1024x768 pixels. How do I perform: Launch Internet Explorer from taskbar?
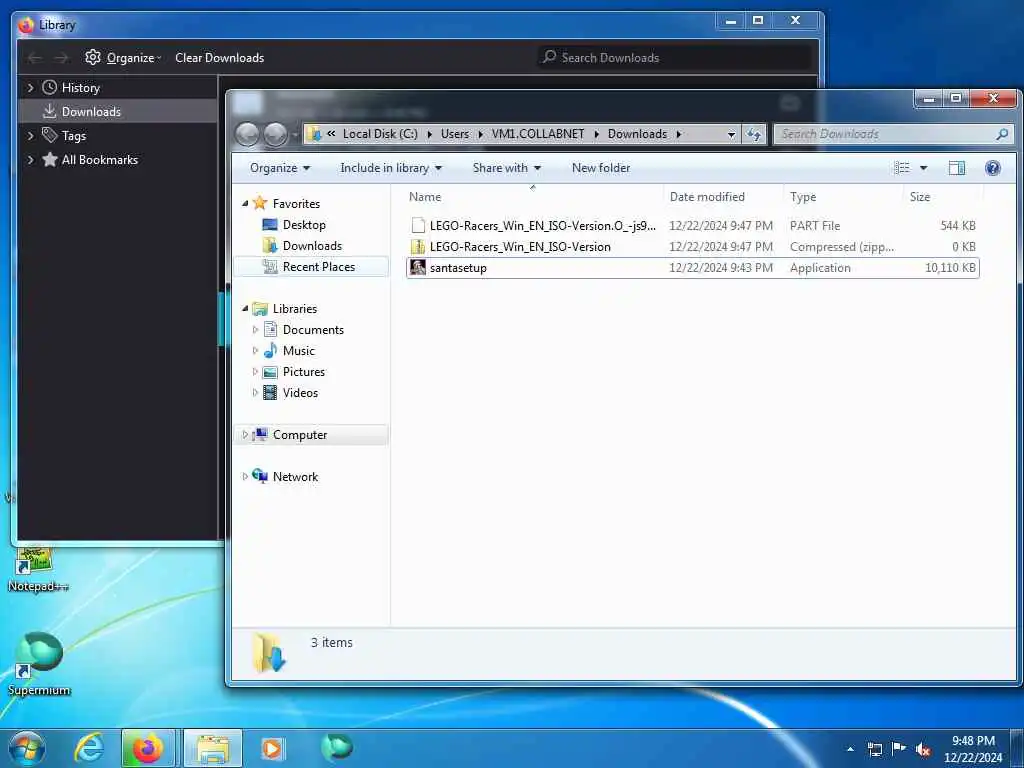89,748
